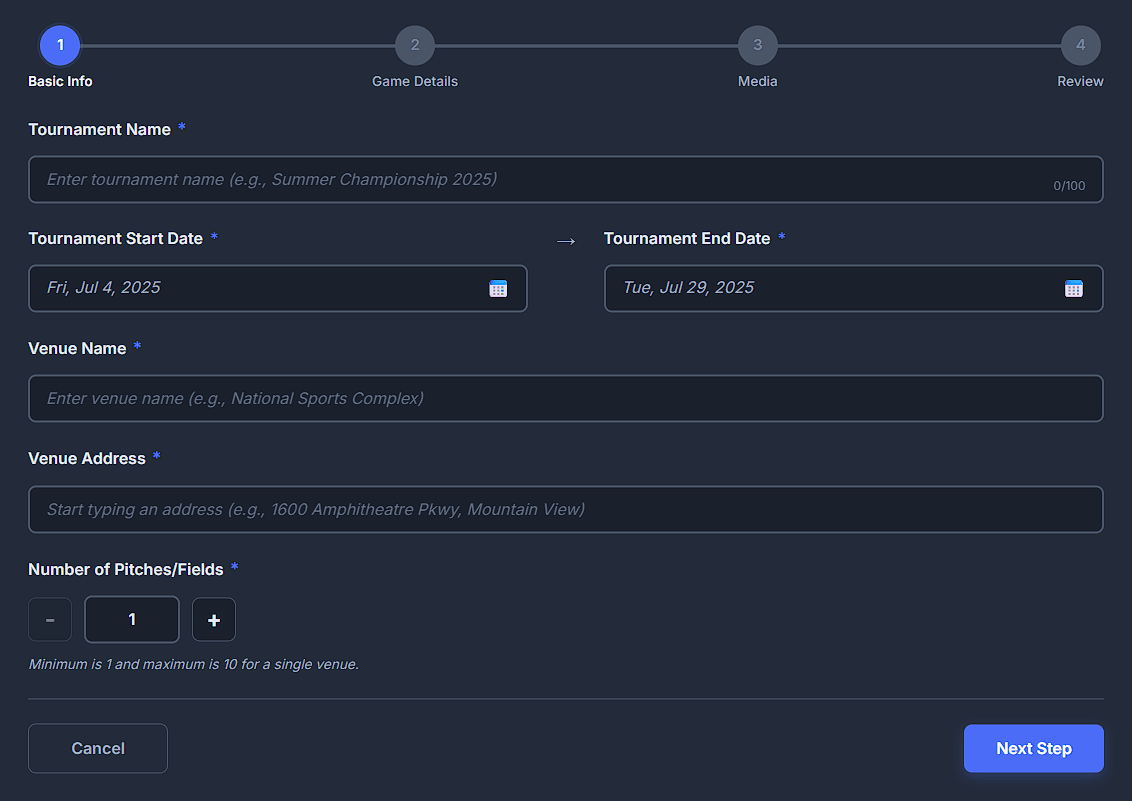1132x801 pixels.
Task: Focus the Venue Address input field
Action: click(x=566, y=509)
